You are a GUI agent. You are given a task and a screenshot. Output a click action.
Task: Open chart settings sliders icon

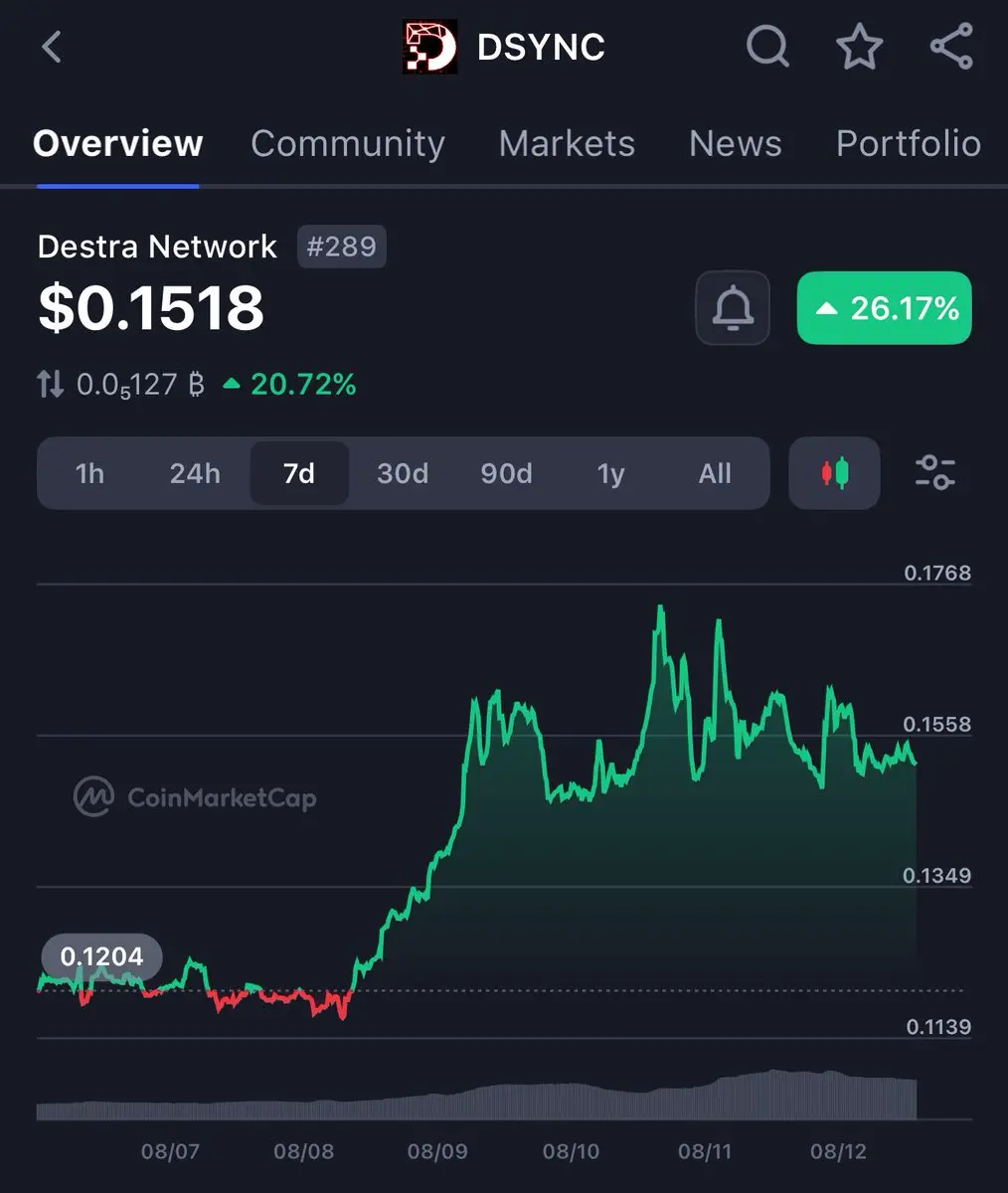click(x=934, y=472)
